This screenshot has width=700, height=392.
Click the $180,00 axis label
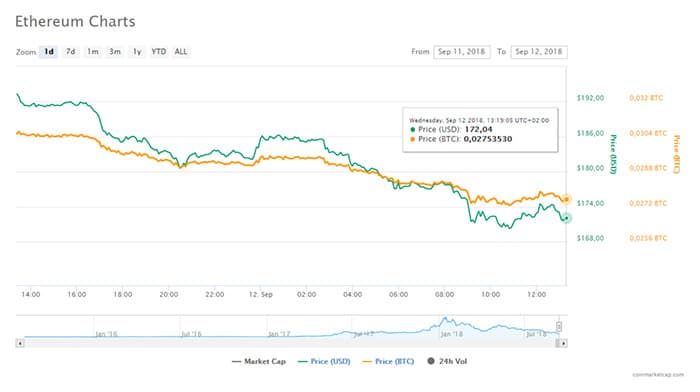(x=590, y=168)
